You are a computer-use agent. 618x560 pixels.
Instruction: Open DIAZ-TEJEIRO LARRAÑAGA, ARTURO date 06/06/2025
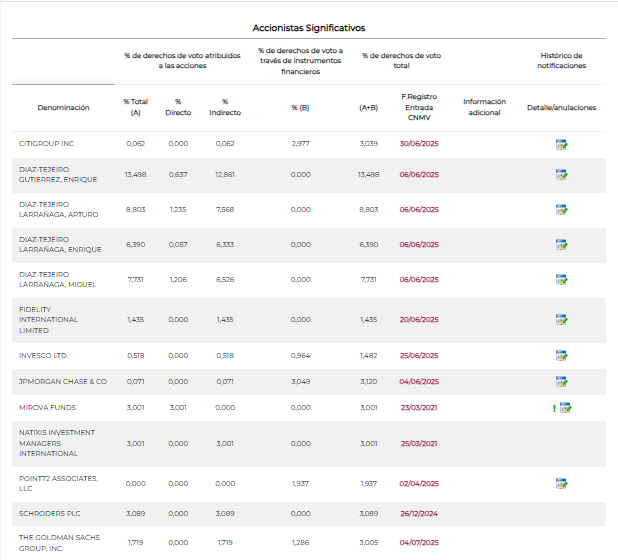click(x=419, y=209)
